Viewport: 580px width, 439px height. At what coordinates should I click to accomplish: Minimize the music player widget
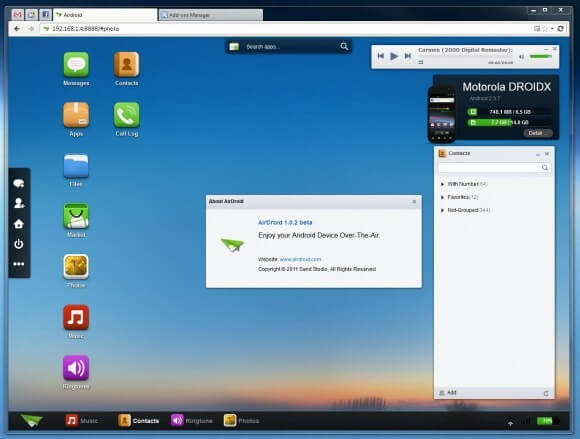(546, 49)
